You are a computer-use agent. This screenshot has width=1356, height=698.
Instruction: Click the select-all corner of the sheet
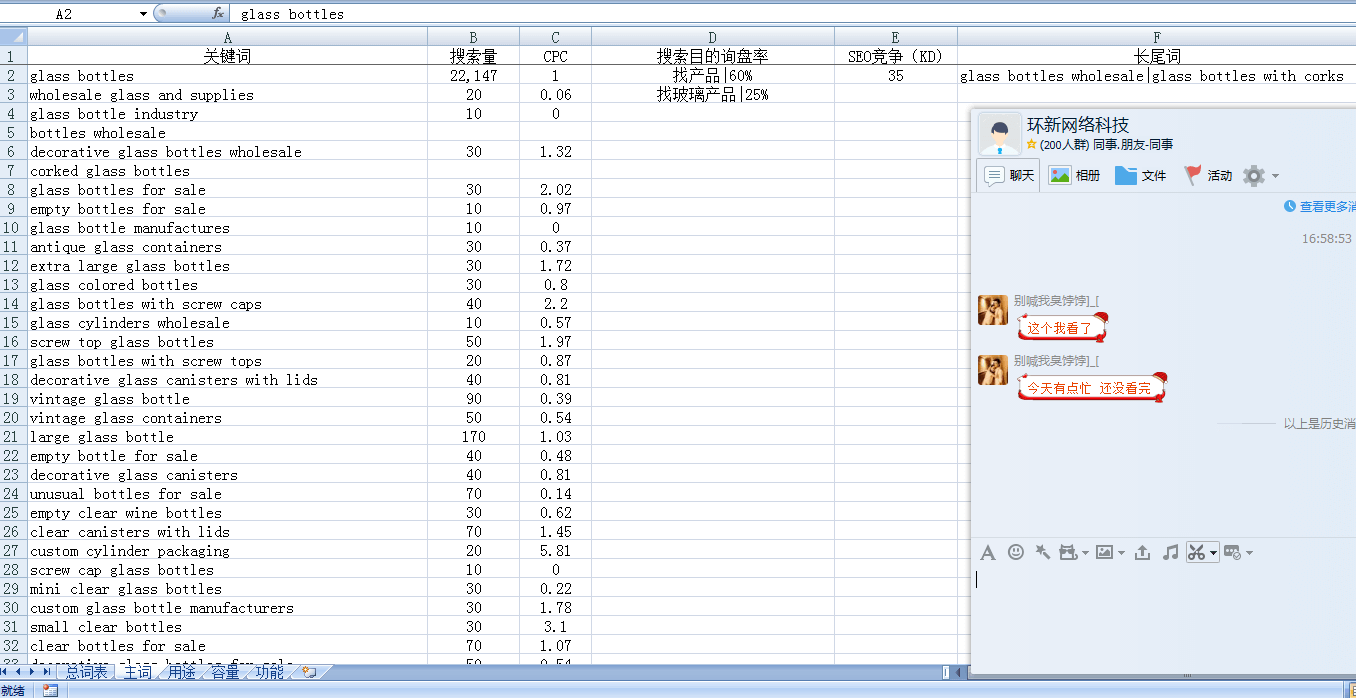[x=13, y=37]
